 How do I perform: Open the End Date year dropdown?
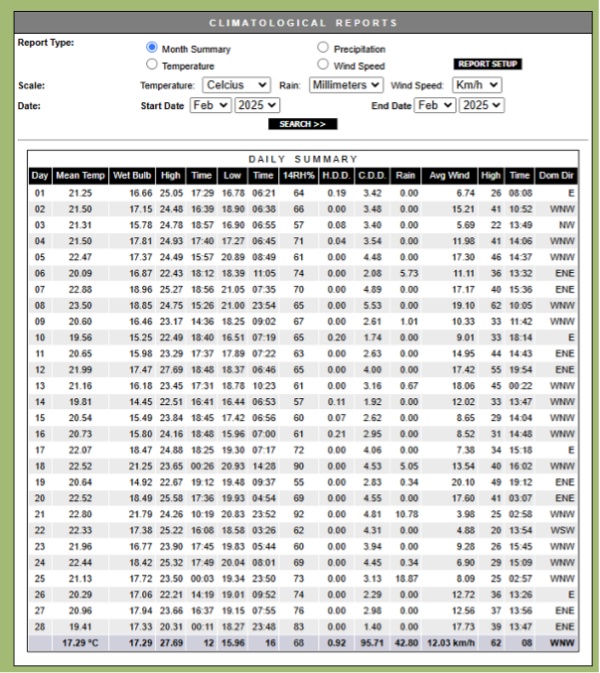pyautogui.click(x=482, y=105)
